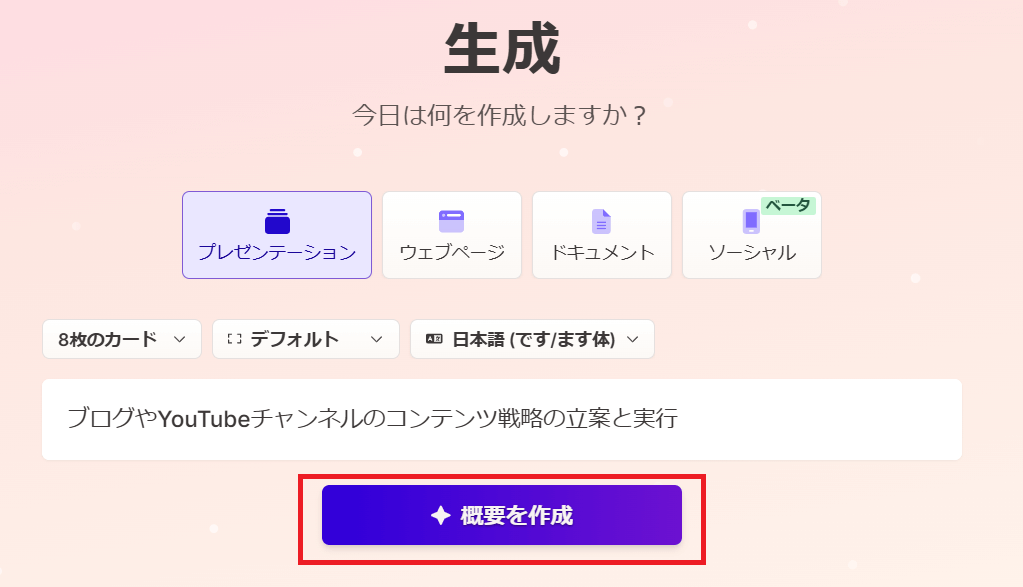This screenshot has height=587, width=1023.
Task: Open the 8枚のカード count dropdown
Action: [122, 339]
